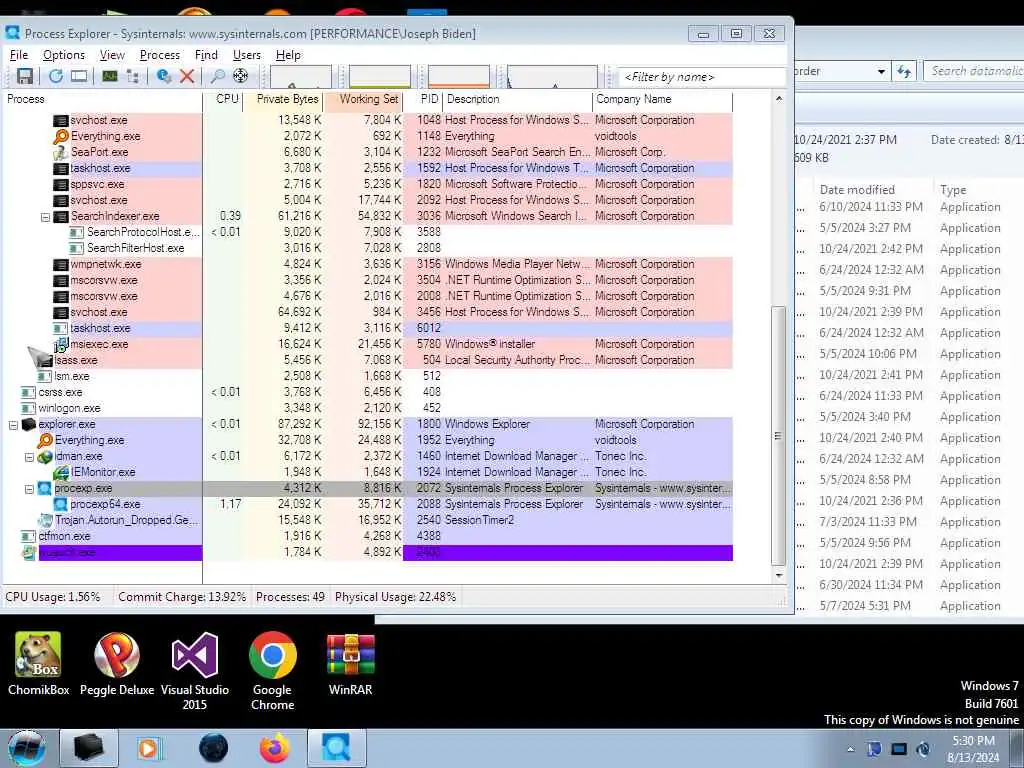The width and height of the screenshot is (1024, 768).
Task: Click the Everything.exe icon at PID 1148
Action: (x=61, y=136)
